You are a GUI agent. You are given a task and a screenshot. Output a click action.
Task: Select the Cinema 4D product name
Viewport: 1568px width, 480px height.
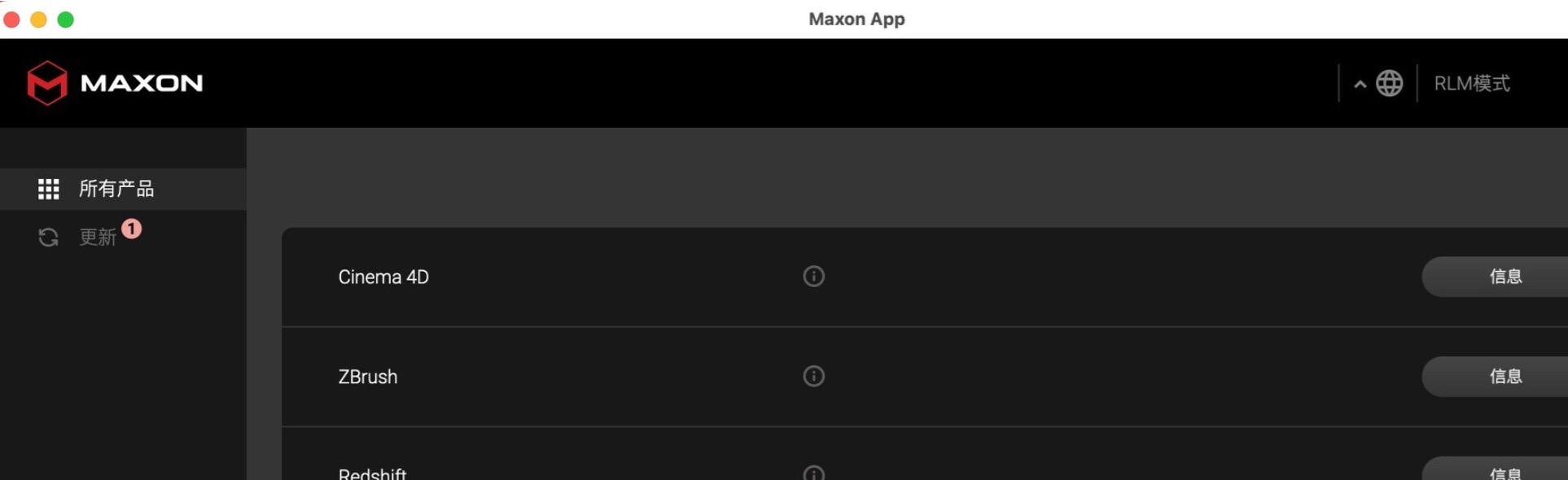(x=383, y=277)
